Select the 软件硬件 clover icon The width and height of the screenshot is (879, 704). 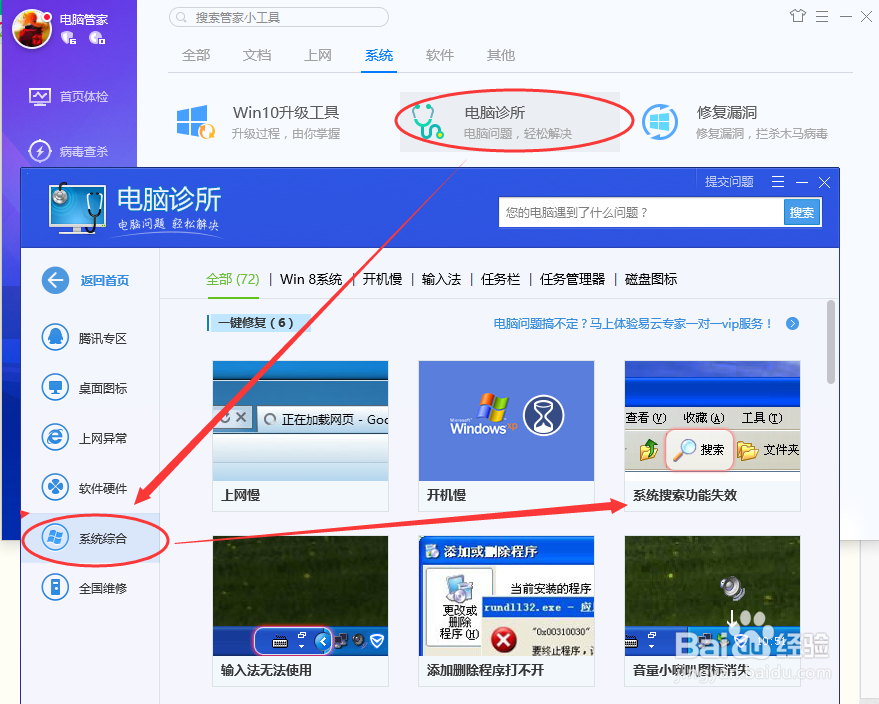(55, 487)
